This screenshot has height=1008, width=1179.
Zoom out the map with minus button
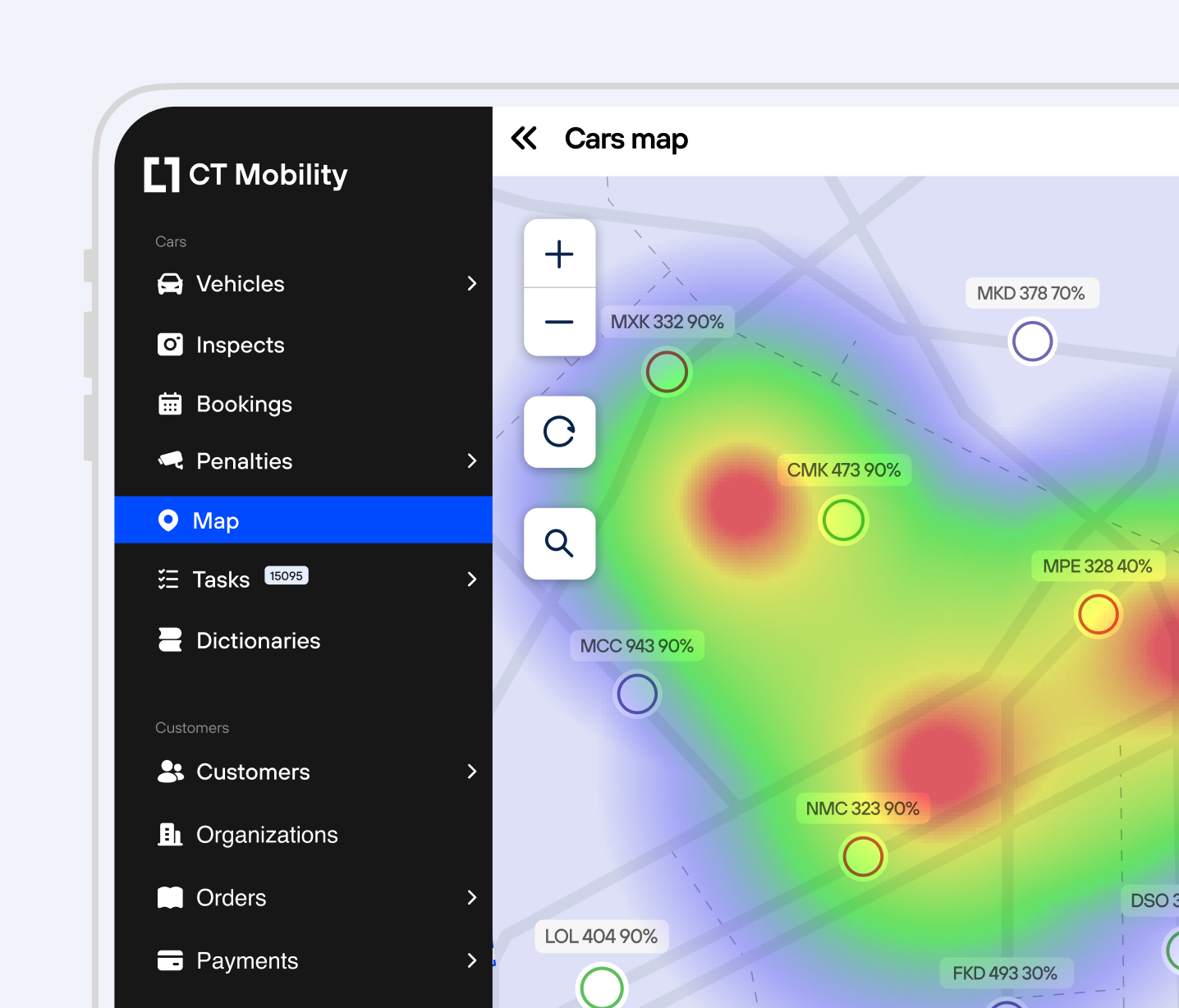coord(560,322)
